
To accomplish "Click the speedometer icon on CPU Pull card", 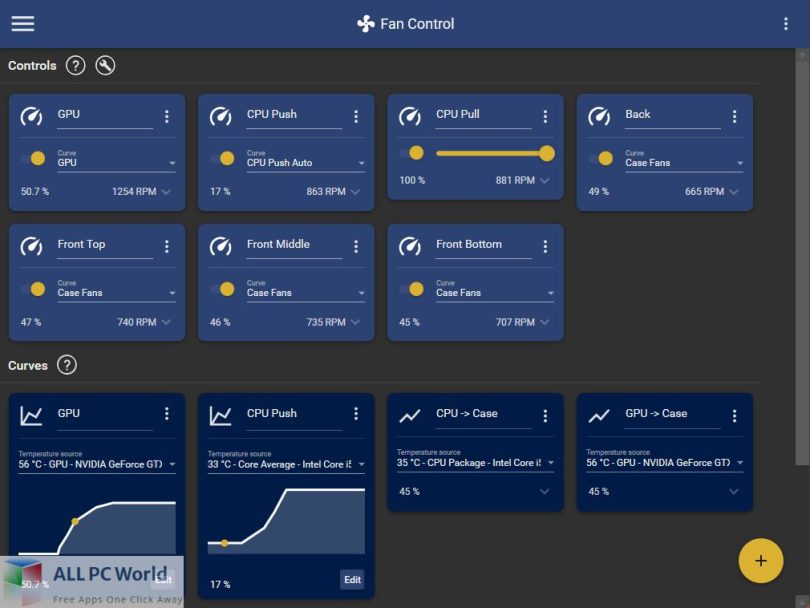I will [410, 116].
